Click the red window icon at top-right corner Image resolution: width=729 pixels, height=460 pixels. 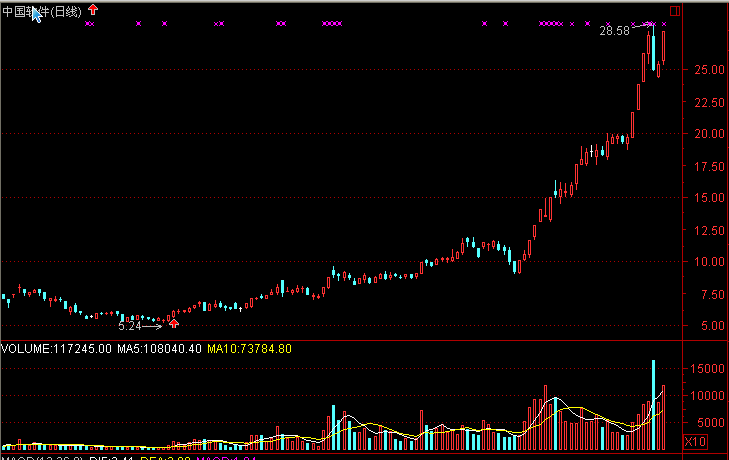coord(675,11)
